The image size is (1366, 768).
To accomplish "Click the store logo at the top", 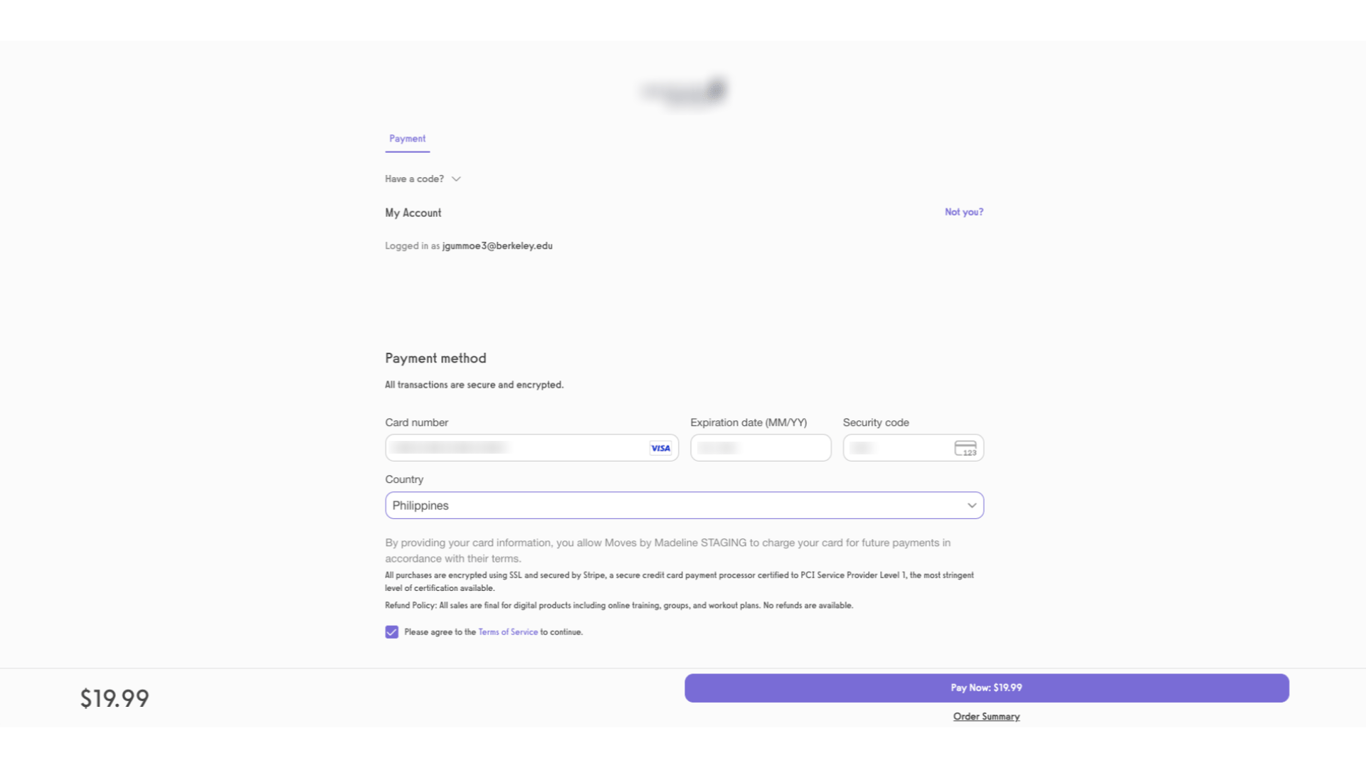I will point(684,90).
